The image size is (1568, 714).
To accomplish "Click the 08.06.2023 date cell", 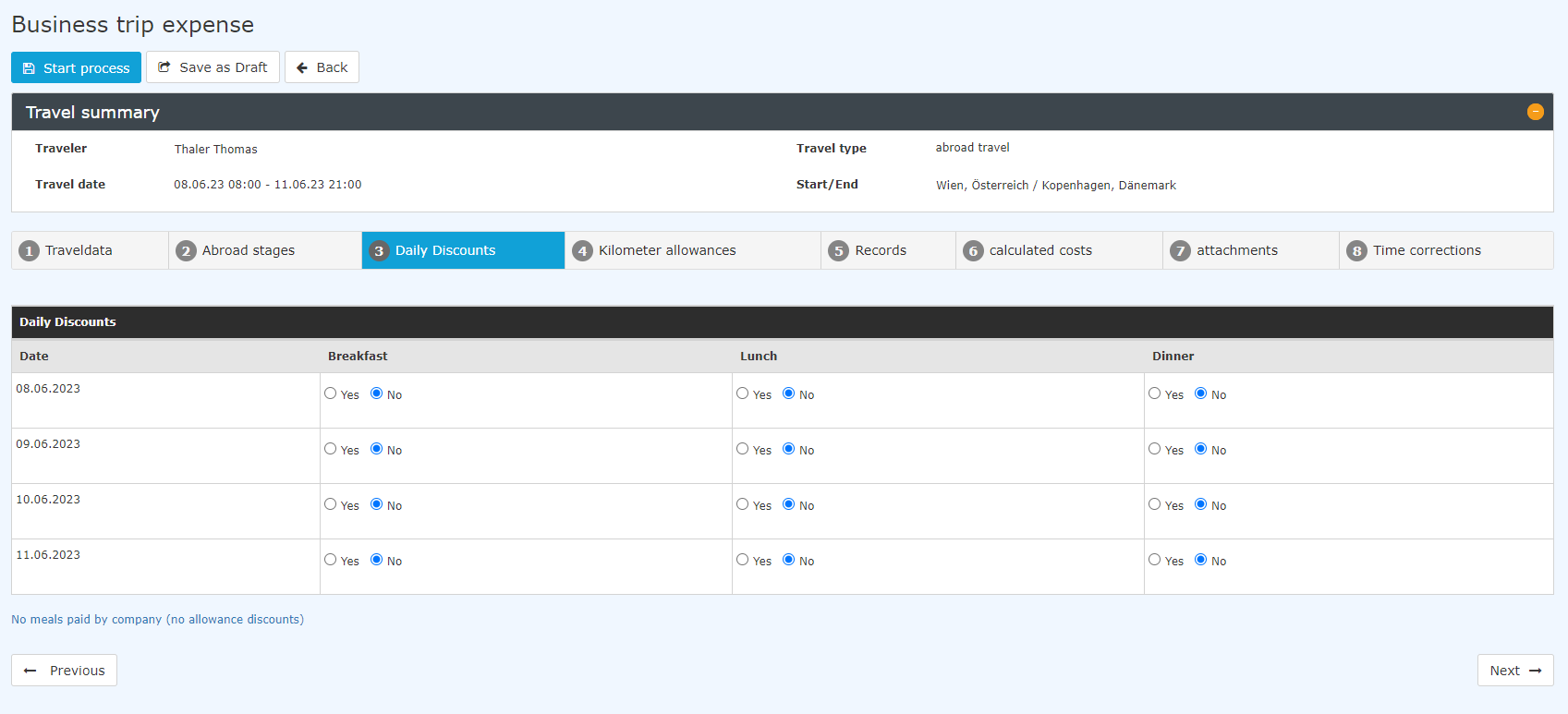I will (x=165, y=401).
